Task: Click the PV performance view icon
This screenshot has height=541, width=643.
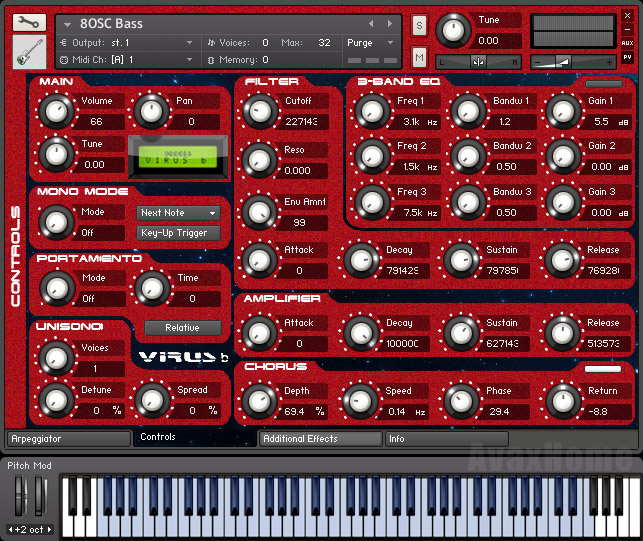Action: point(627,57)
